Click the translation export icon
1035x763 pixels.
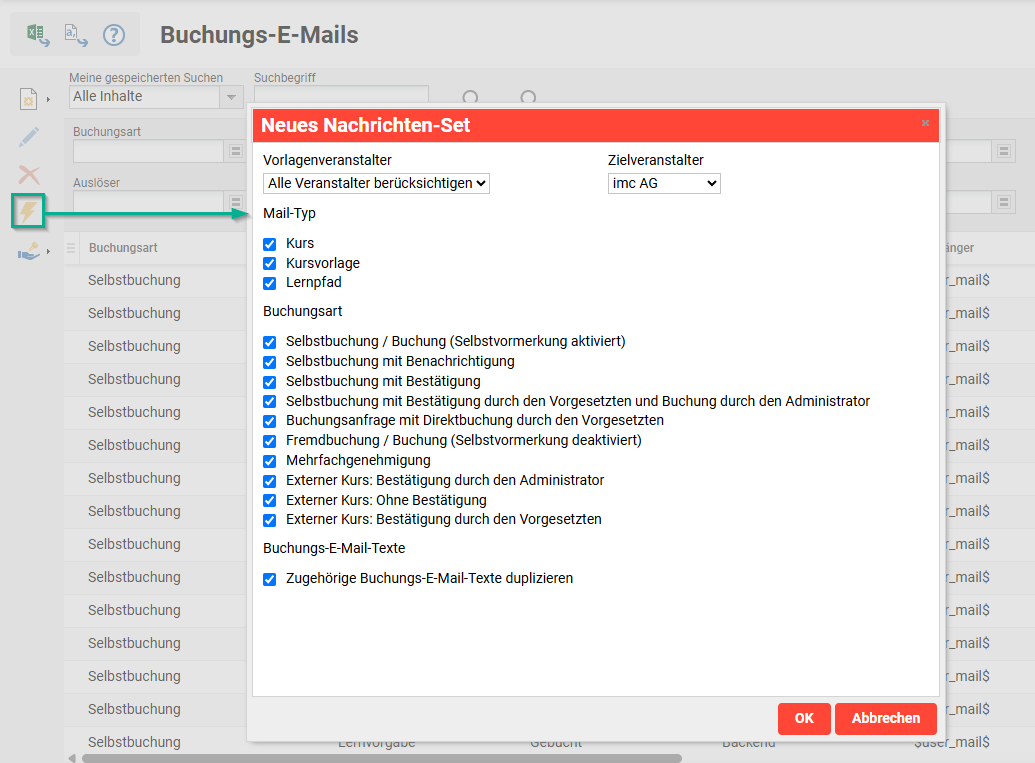(76, 35)
